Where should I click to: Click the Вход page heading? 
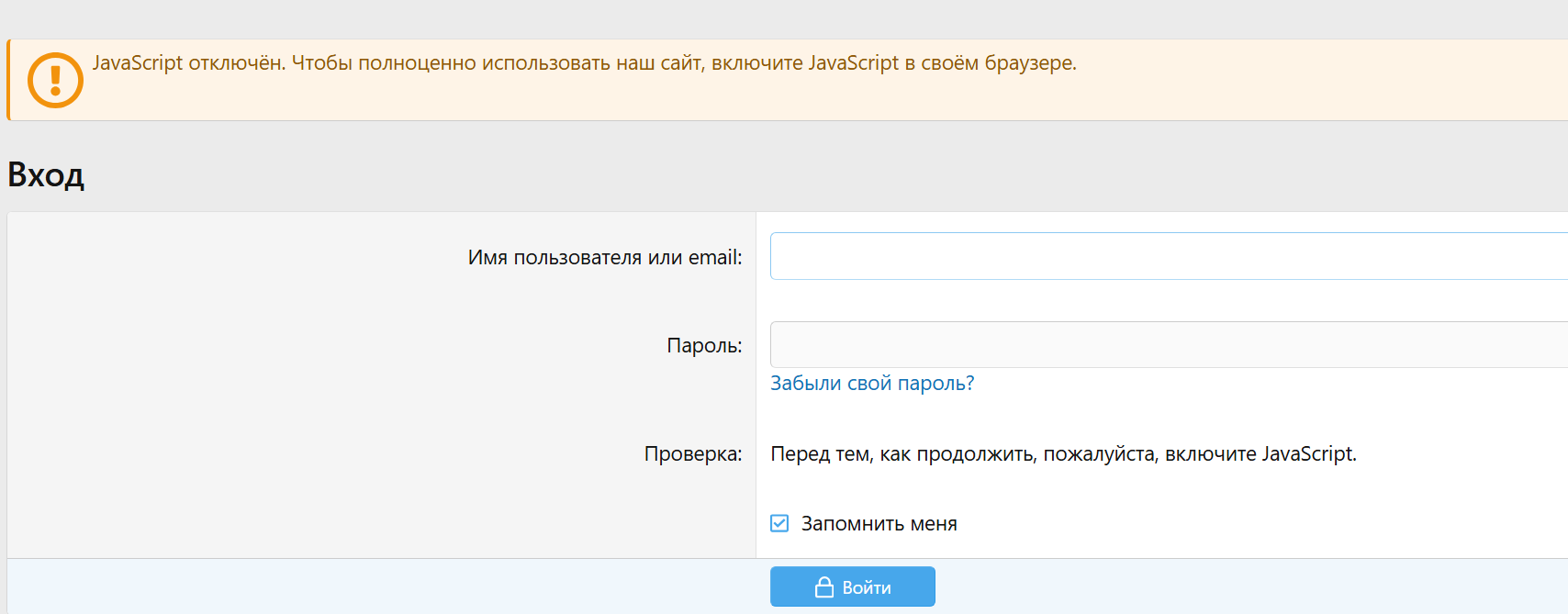(x=46, y=174)
